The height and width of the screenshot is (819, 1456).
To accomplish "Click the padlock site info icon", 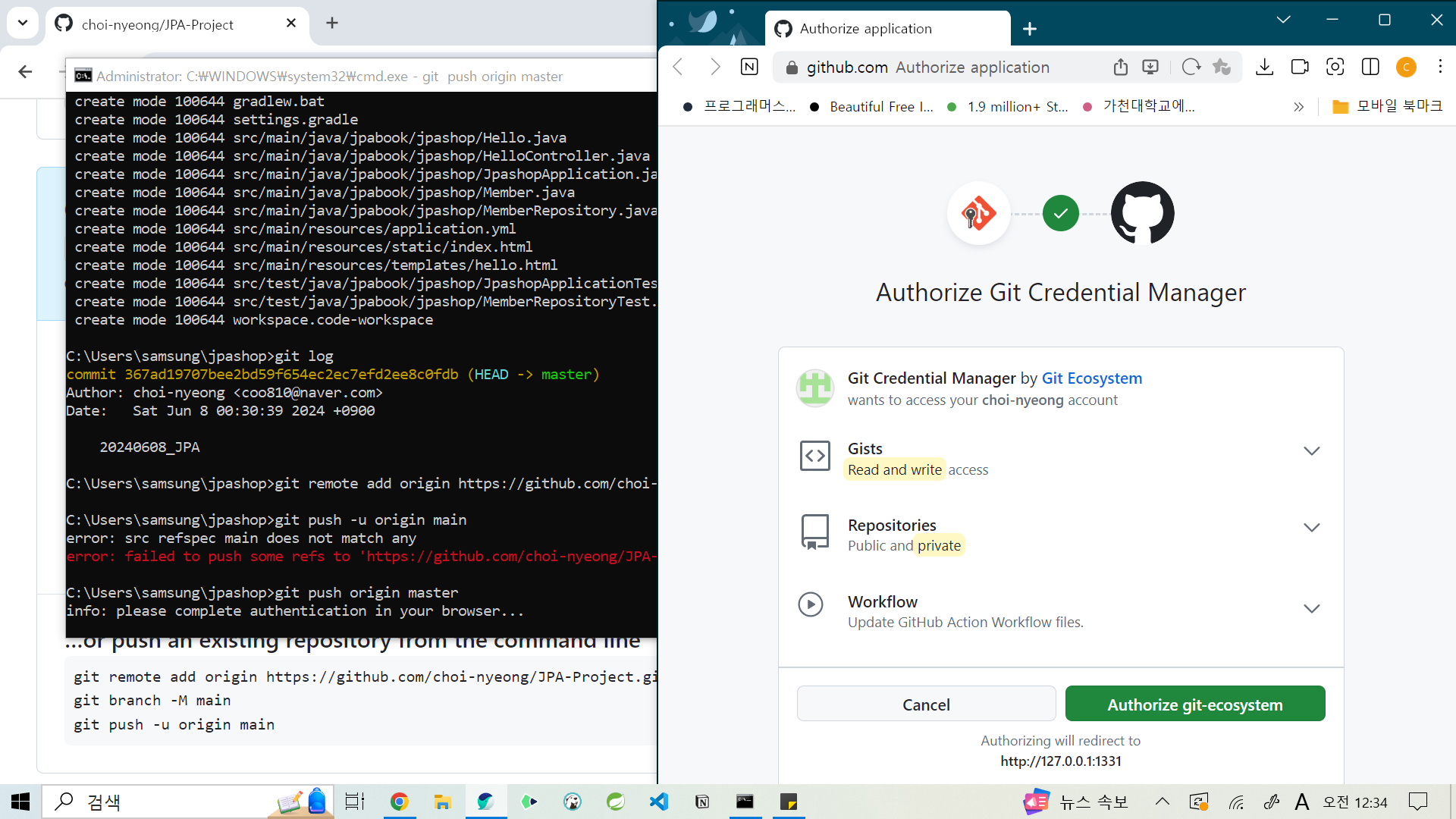I will 792,67.
